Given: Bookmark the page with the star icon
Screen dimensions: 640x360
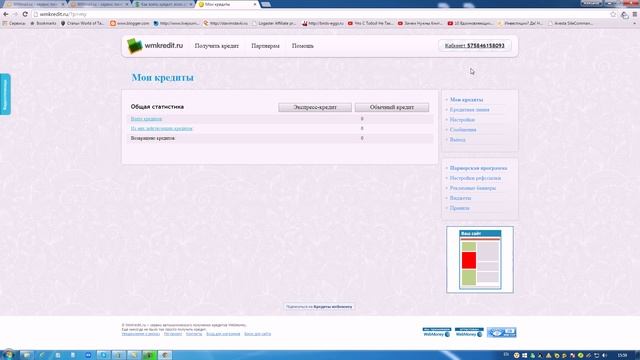Looking at the screenshot, I should 613,14.
